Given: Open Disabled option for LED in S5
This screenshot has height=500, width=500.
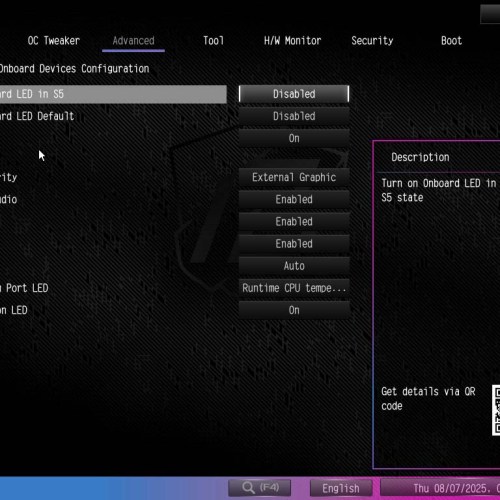Looking at the screenshot, I should tap(294, 94).
